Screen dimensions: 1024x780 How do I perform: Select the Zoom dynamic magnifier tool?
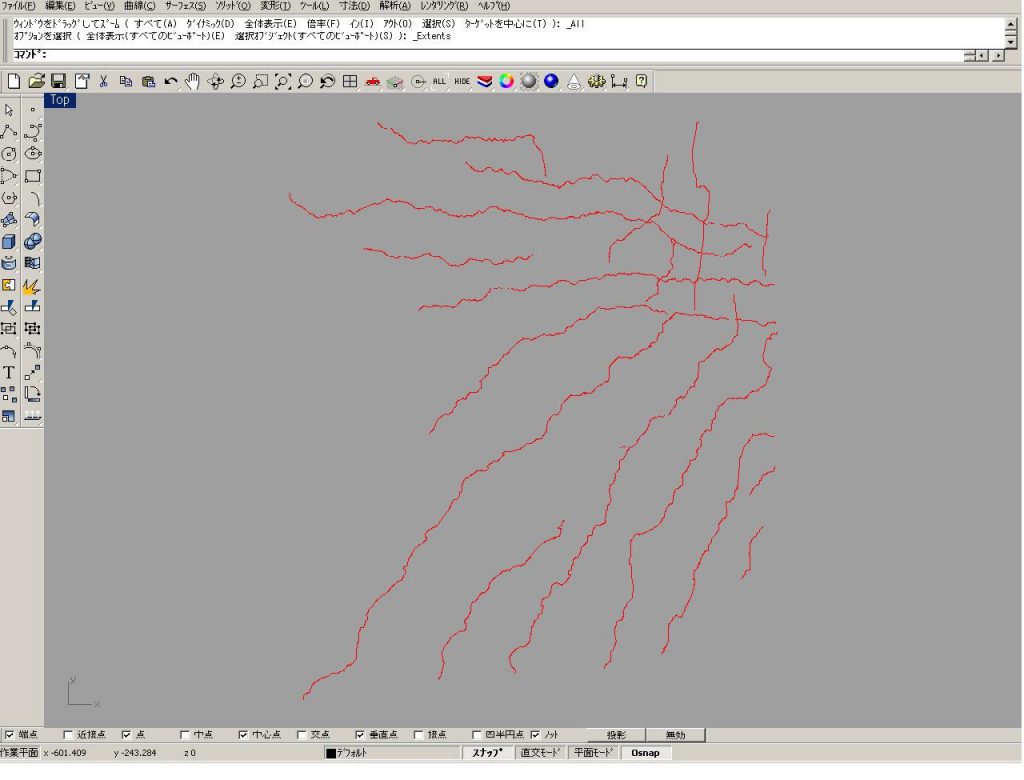coord(238,81)
